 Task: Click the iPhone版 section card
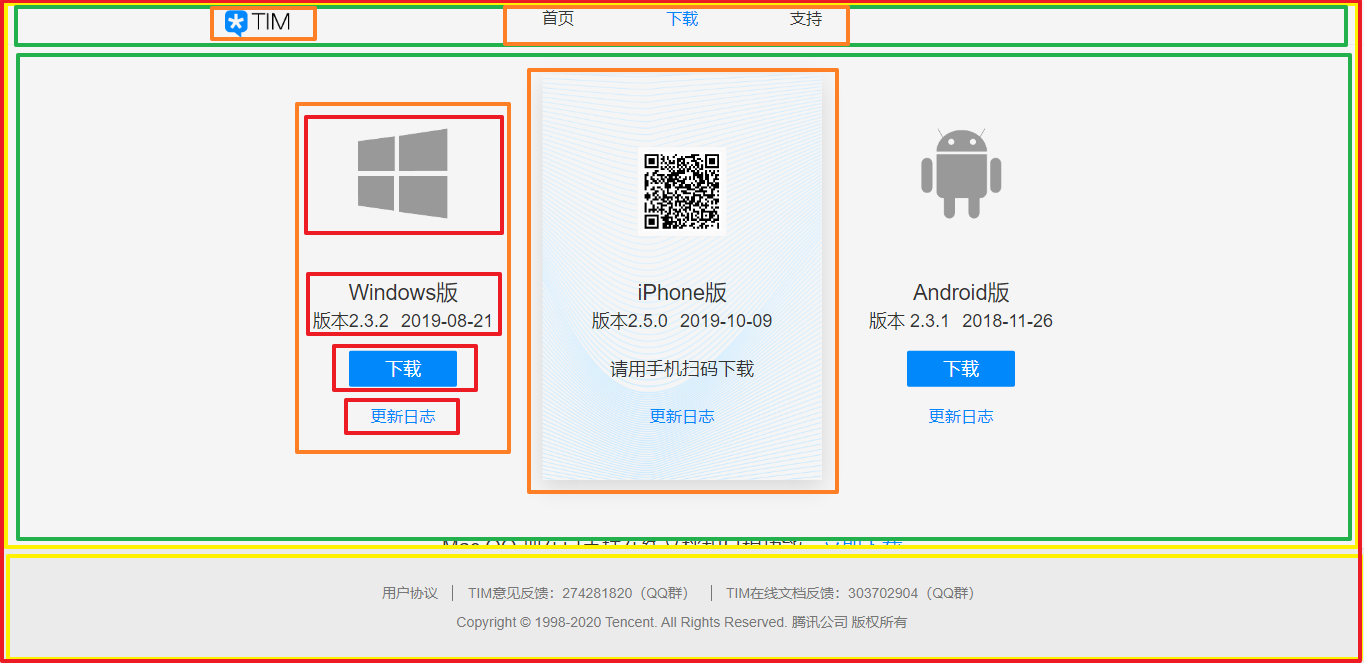pos(681,279)
